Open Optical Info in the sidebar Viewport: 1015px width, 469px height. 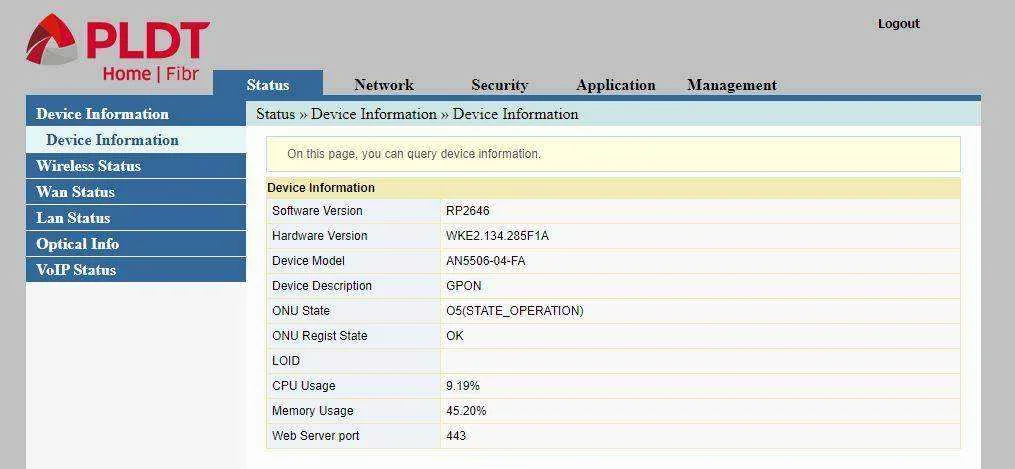[136, 243]
